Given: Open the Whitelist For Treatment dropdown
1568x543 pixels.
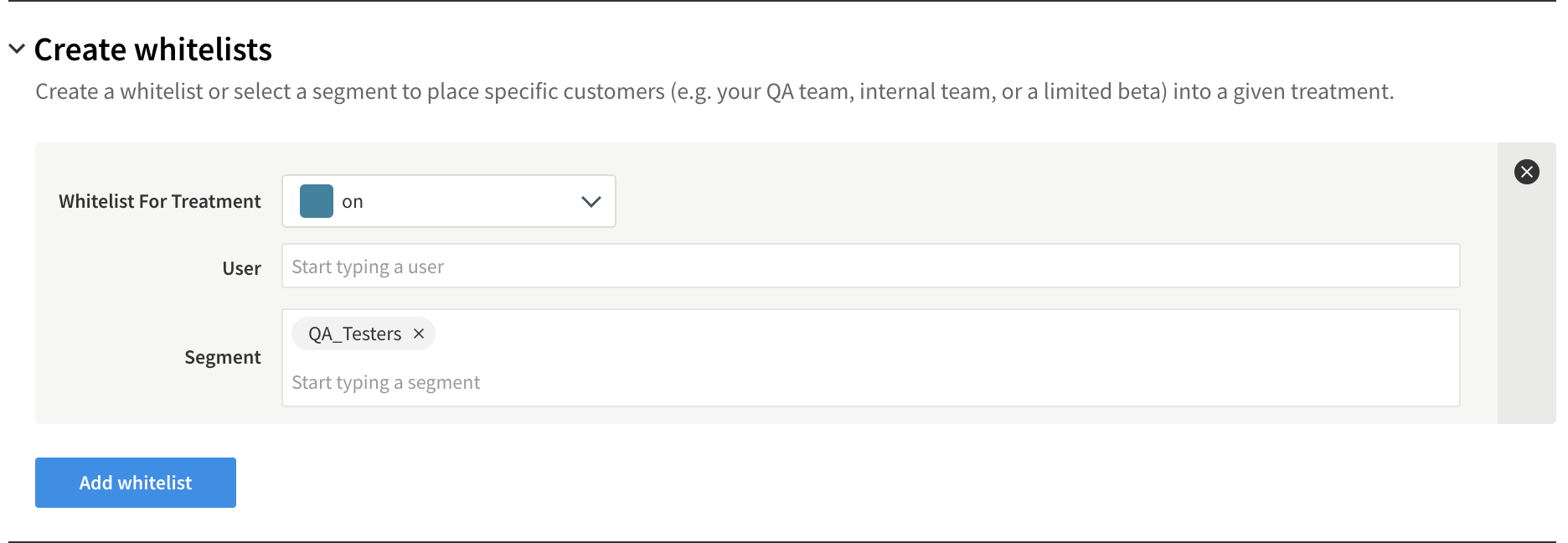Looking at the screenshot, I should tap(448, 201).
